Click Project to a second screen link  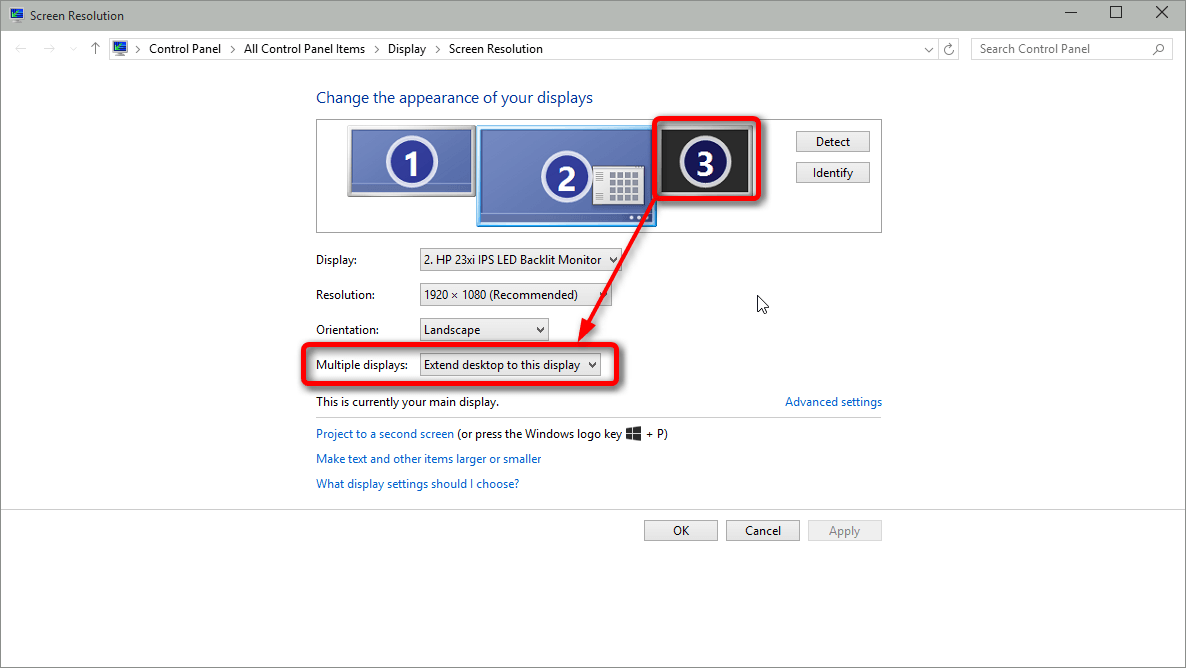click(x=385, y=434)
